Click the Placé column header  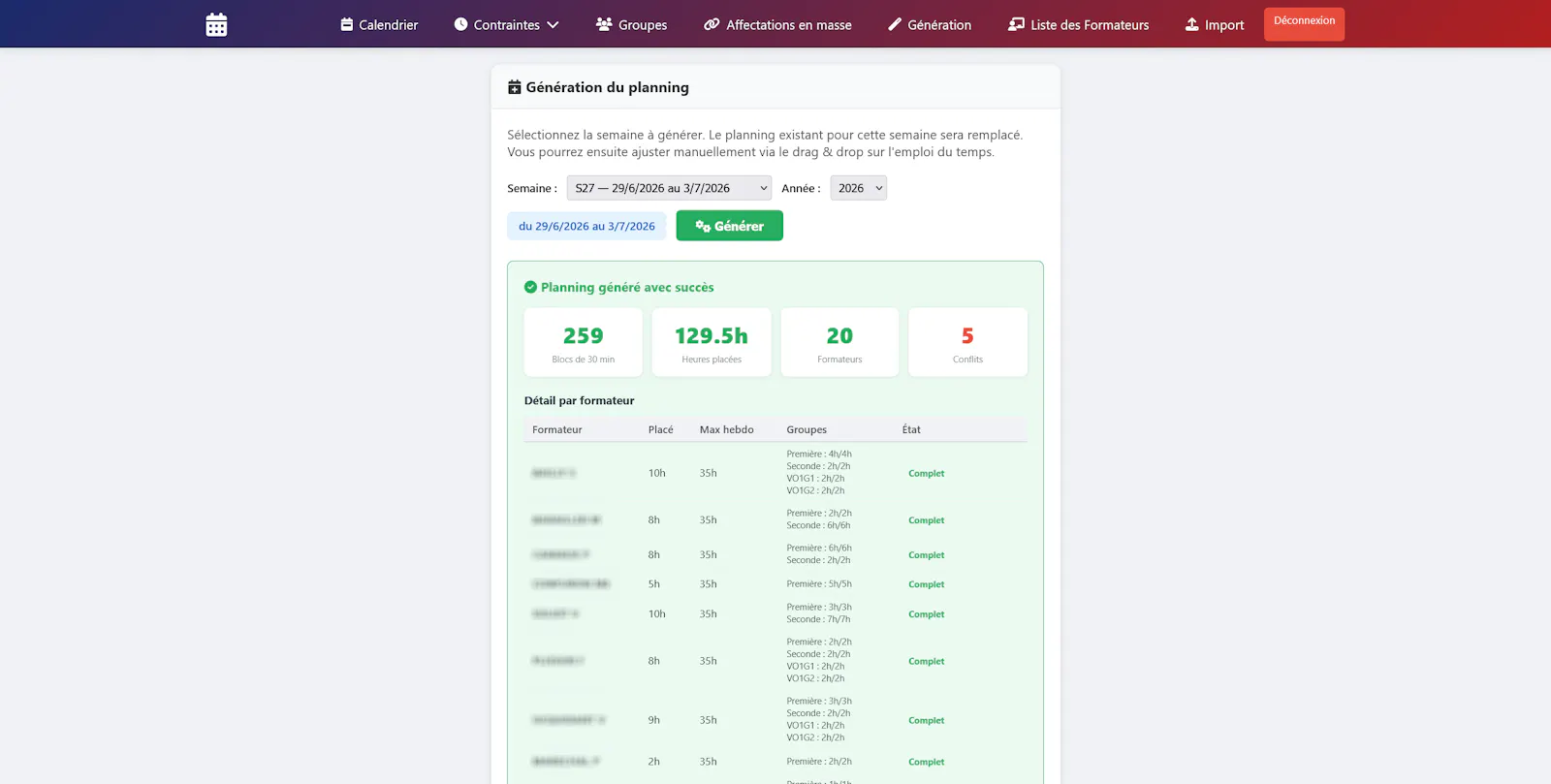(x=661, y=429)
